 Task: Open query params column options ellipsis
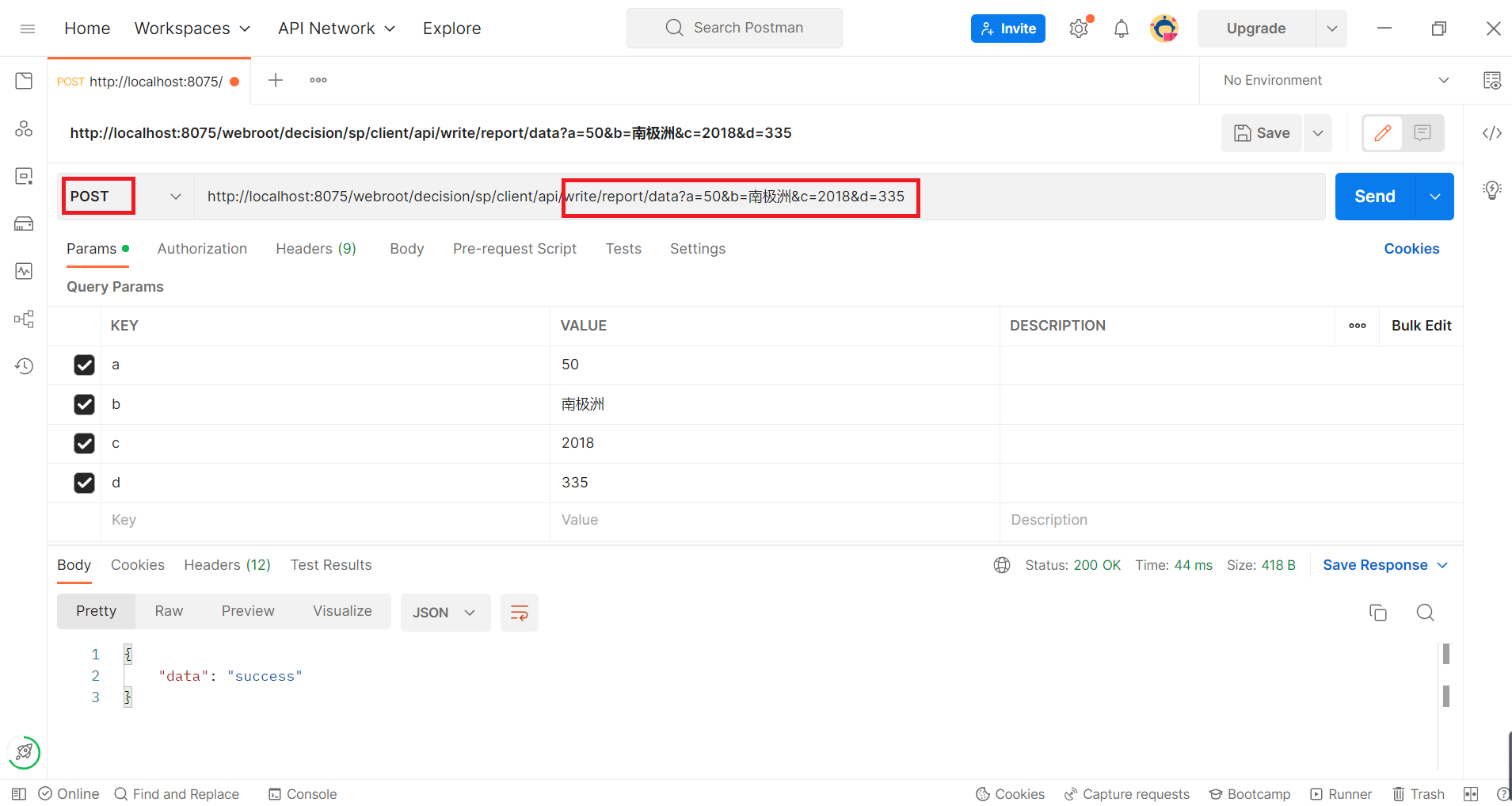point(1358,326)
